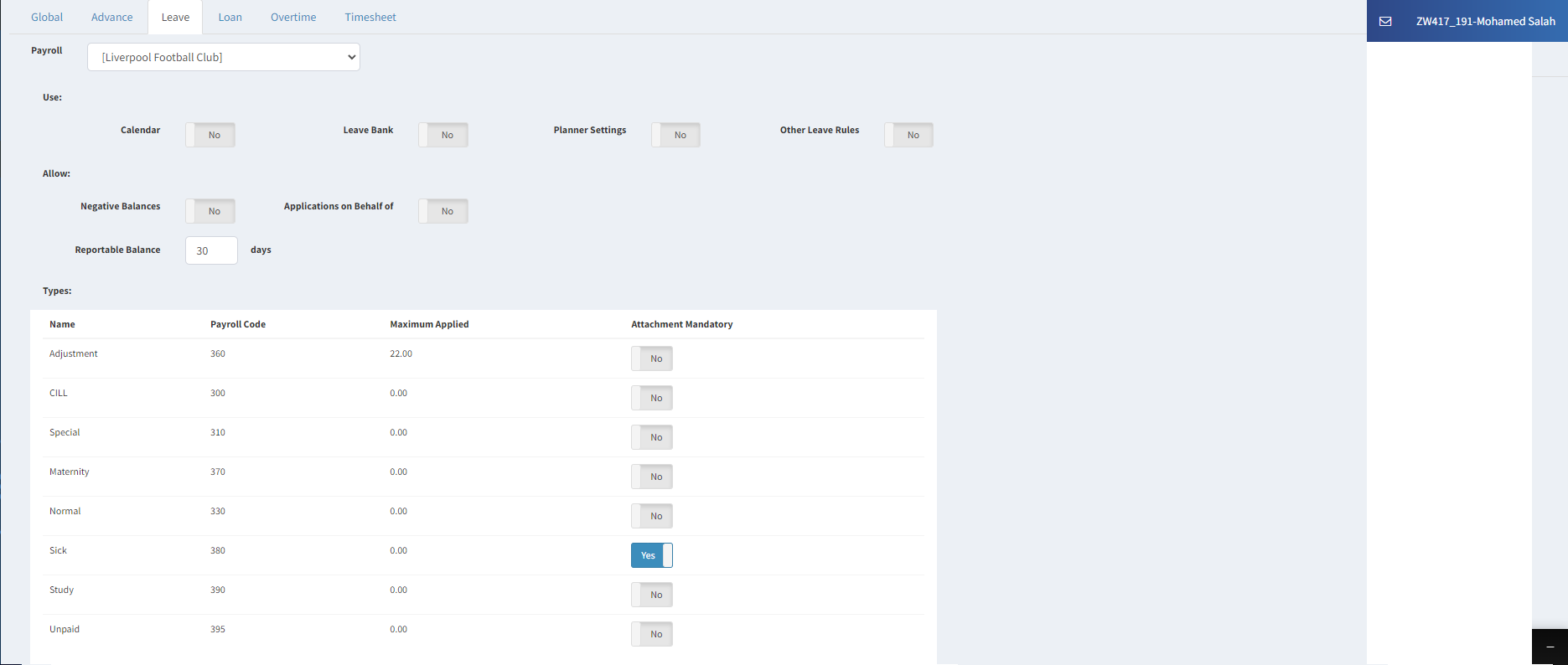Toggle Attachment Mandatory for Normal leave
The height and width of the screenshot is (665, 1568).
pos(652,516)
